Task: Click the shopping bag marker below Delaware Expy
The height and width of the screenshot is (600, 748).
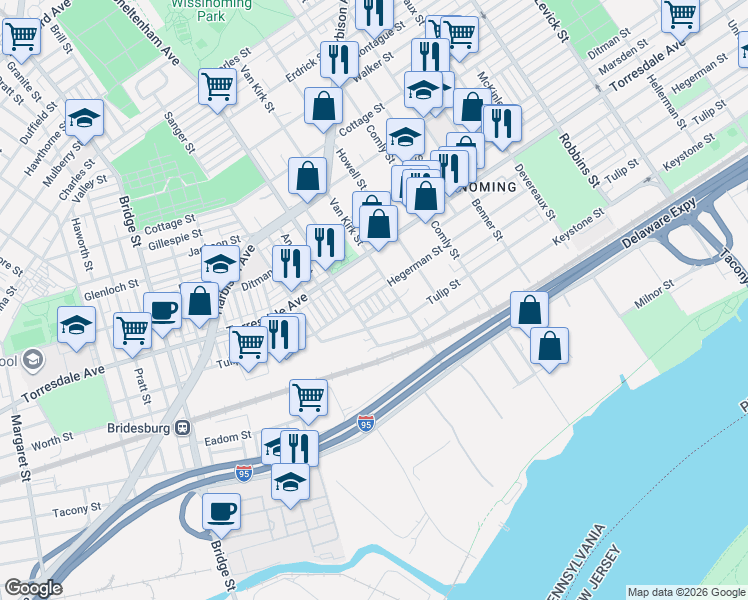Action: (549, 347)
